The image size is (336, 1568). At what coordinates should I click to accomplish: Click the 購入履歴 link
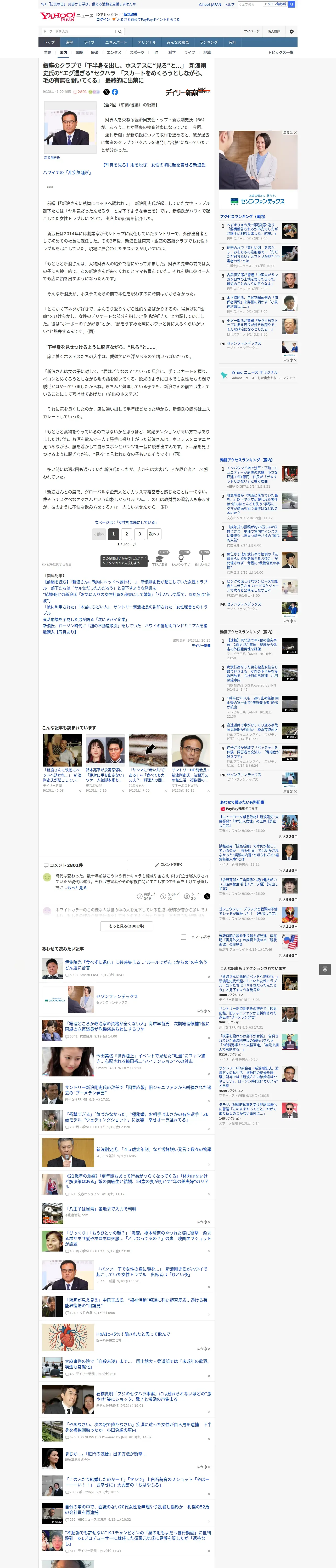274,32
